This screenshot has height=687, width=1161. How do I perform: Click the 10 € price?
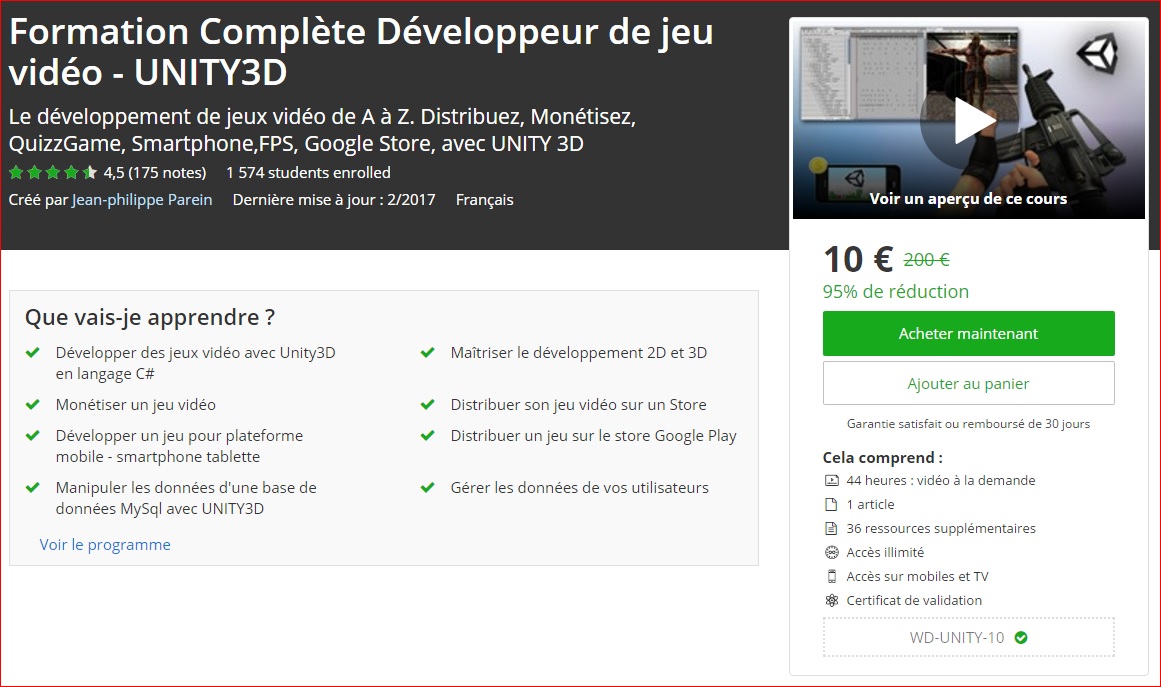(858, 260)
